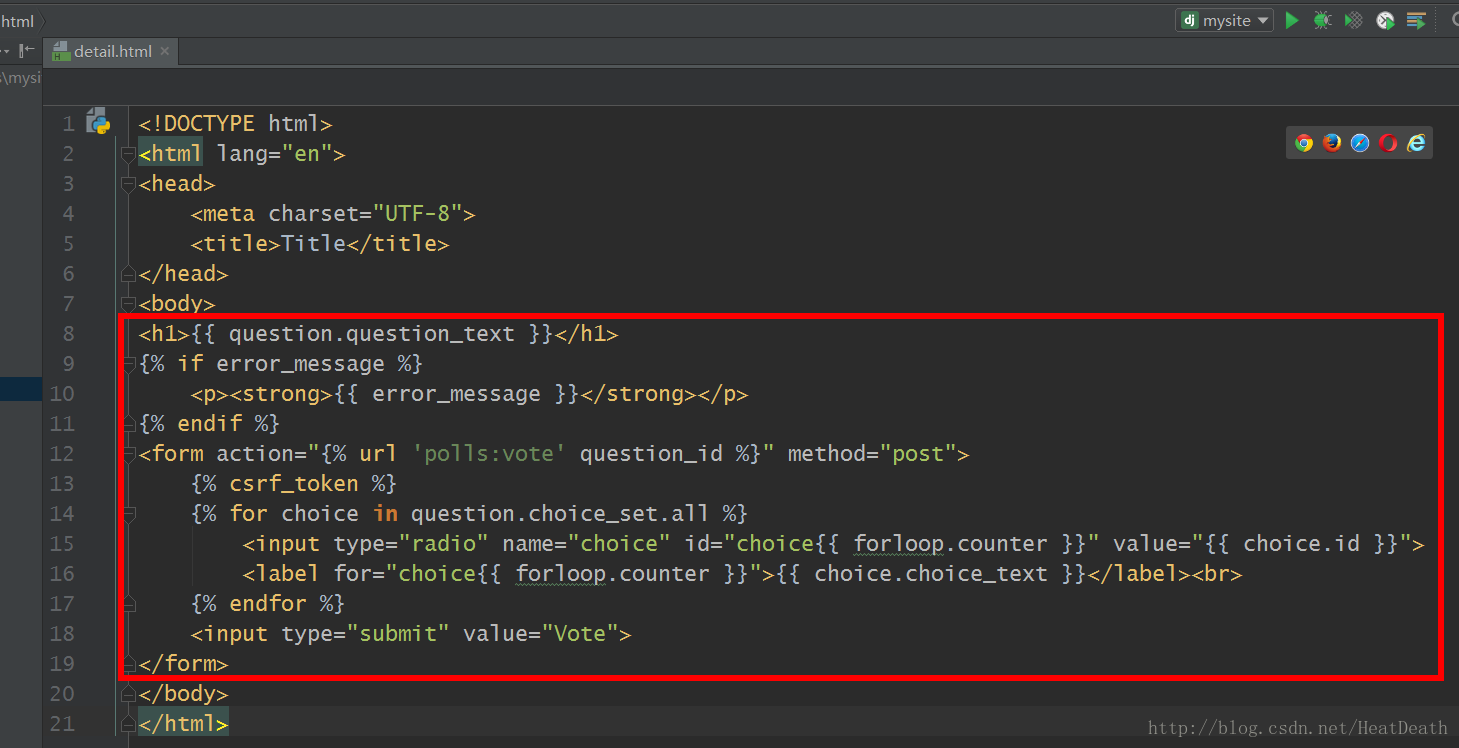Click the closing head fold marker on line 6
The height and width of the screenshot is (748, 1459).
click(x=127, y=274)
